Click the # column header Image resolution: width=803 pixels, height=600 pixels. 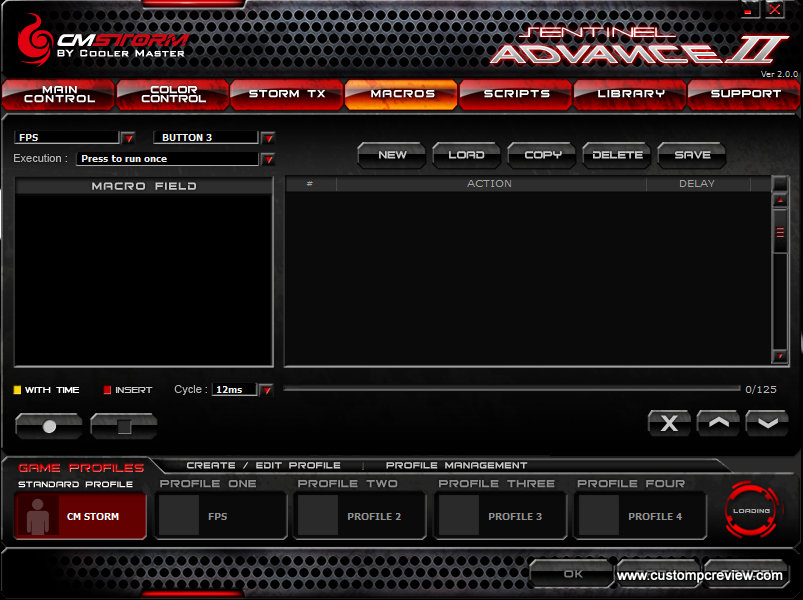[x=310, y=184]
